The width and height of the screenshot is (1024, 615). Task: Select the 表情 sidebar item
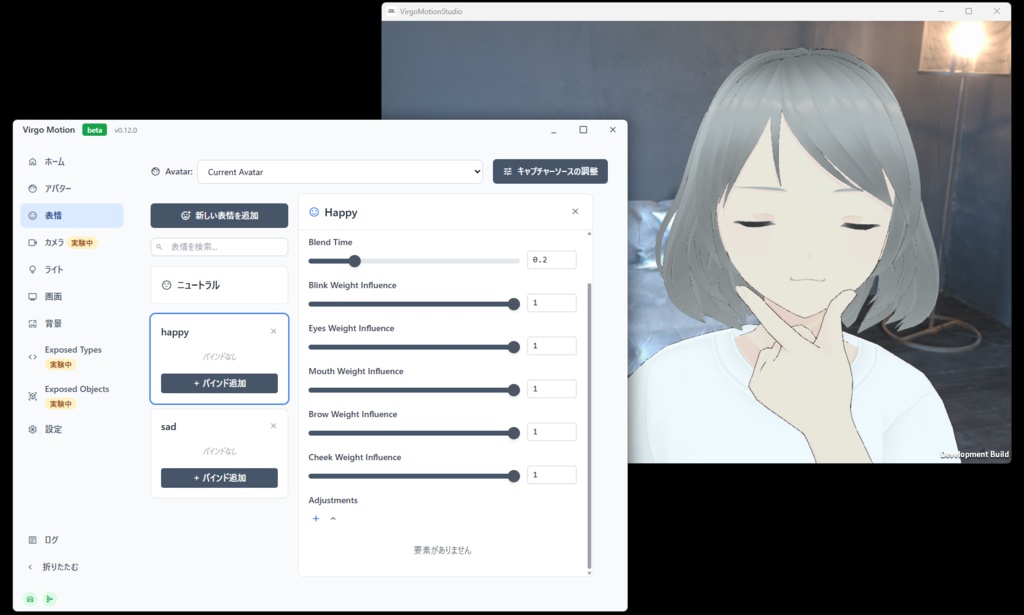pos(72,215)
